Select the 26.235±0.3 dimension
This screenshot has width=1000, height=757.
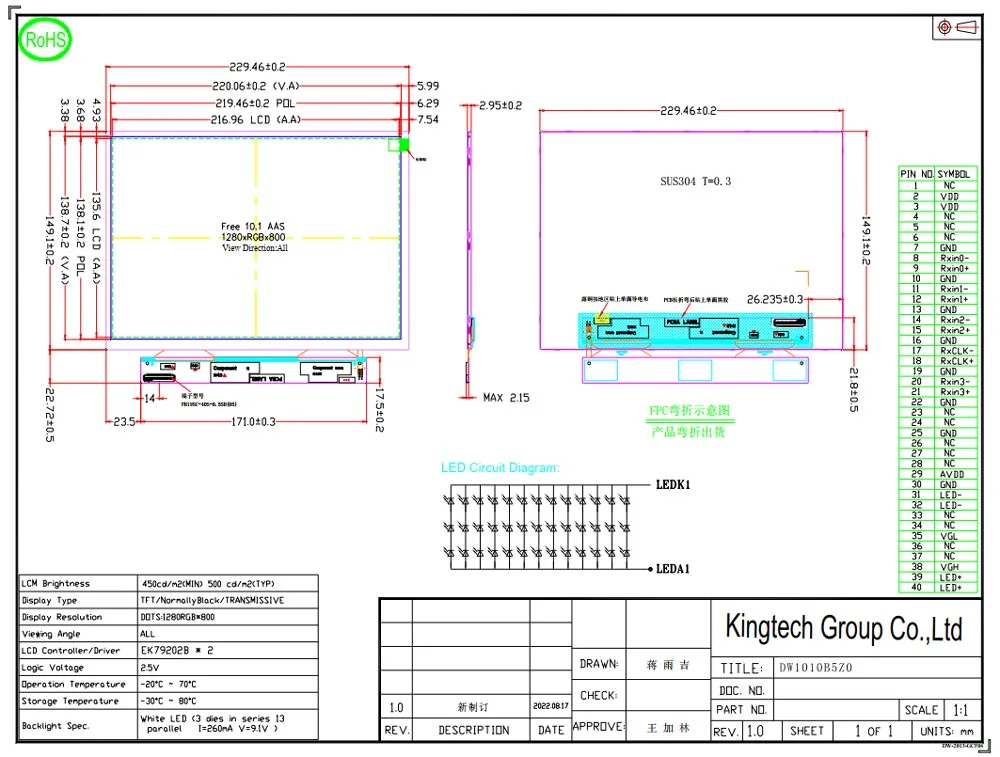pos(775,299)
